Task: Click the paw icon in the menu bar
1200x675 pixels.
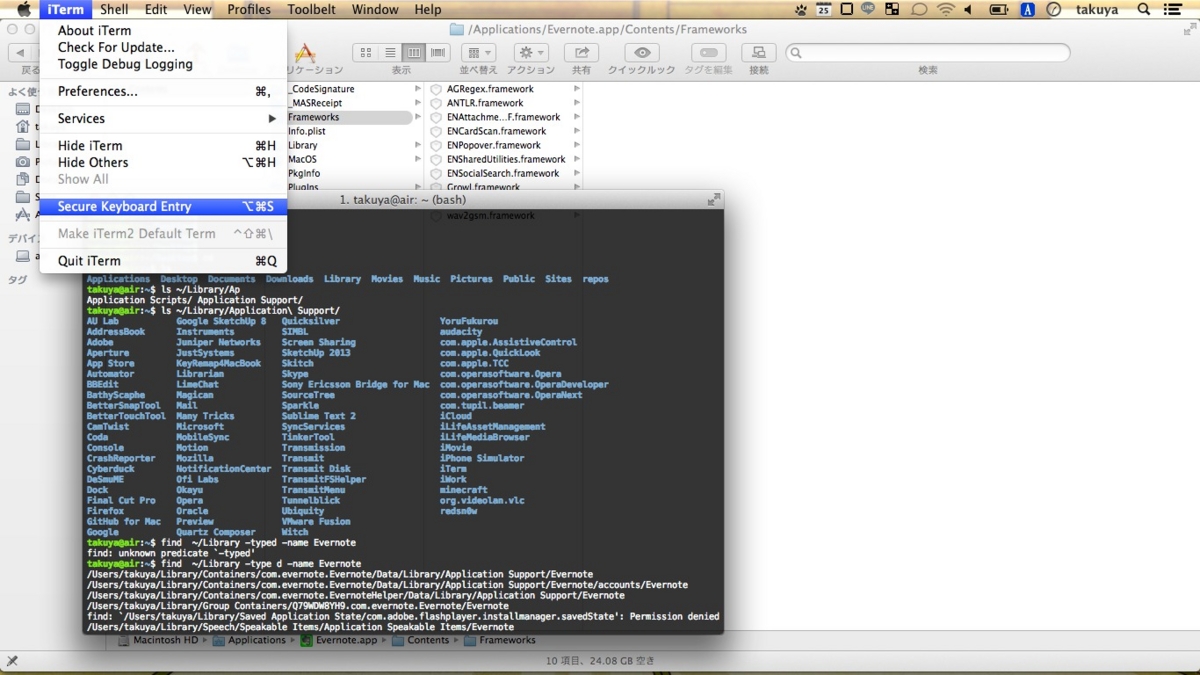Action: click(802, 9)
